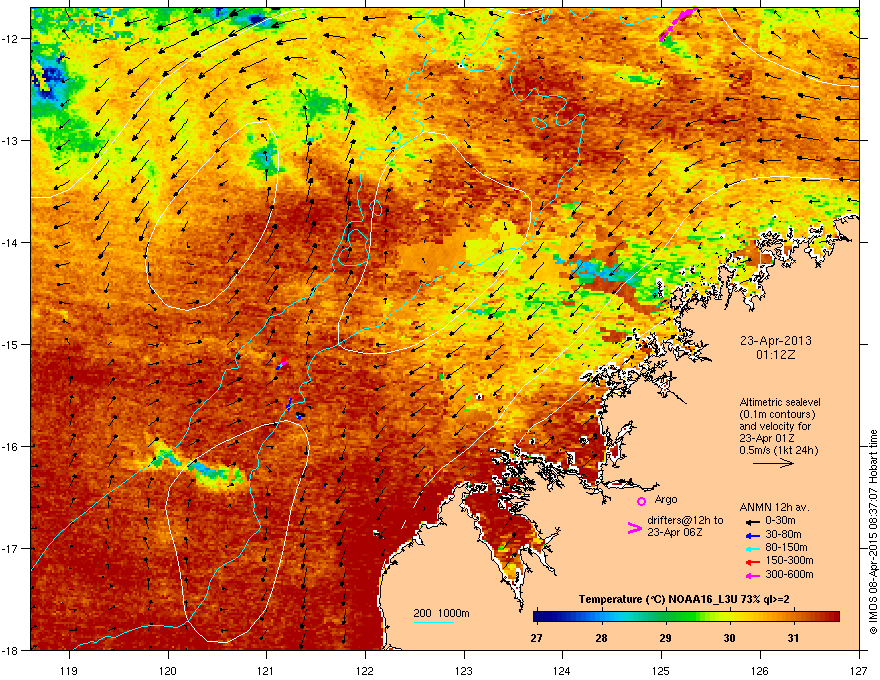Click the colorbar tick label 28
880x680 pixels.
tap(602, 638)
